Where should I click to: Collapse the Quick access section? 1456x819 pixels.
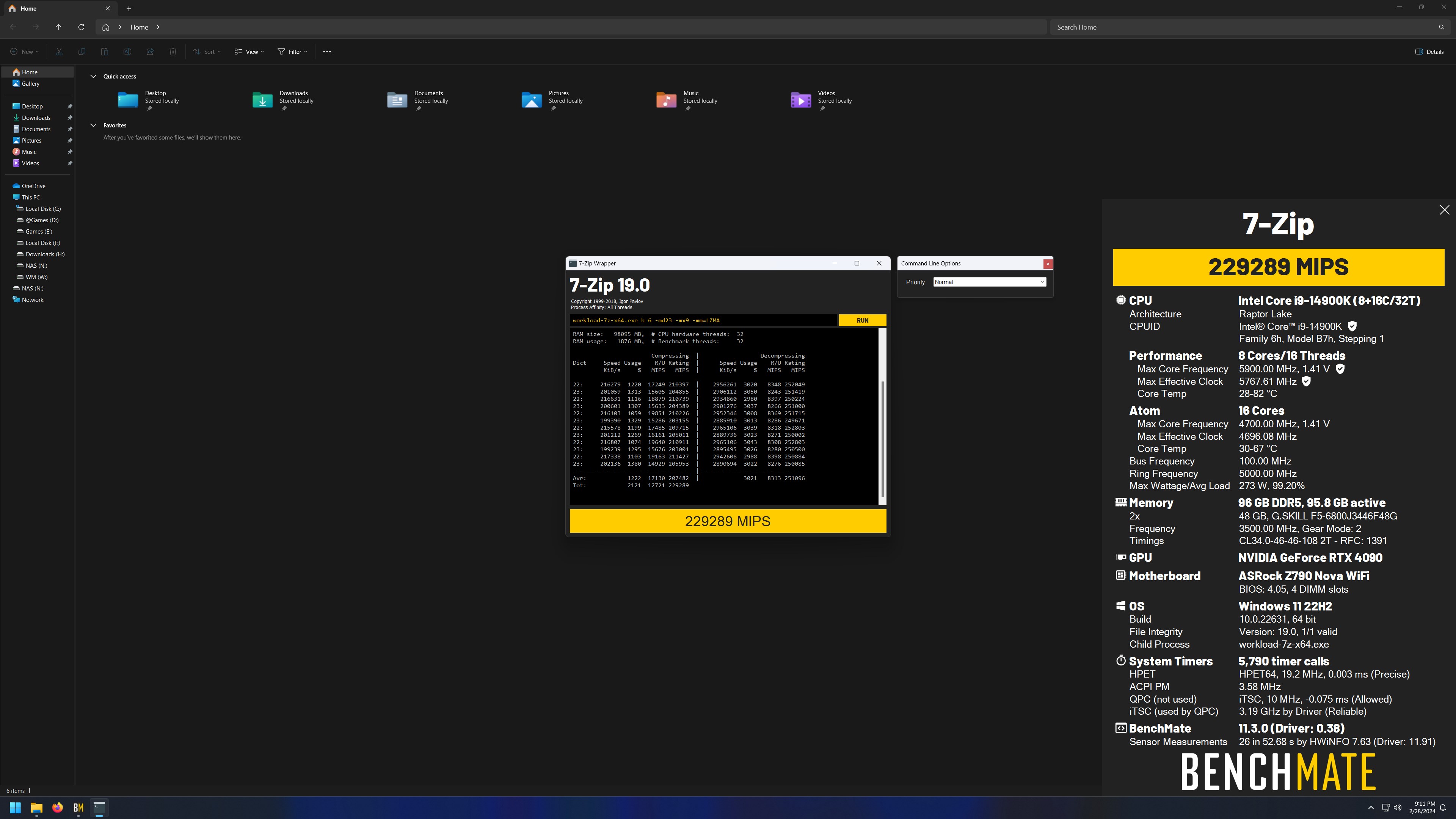(x=93, y=76)
